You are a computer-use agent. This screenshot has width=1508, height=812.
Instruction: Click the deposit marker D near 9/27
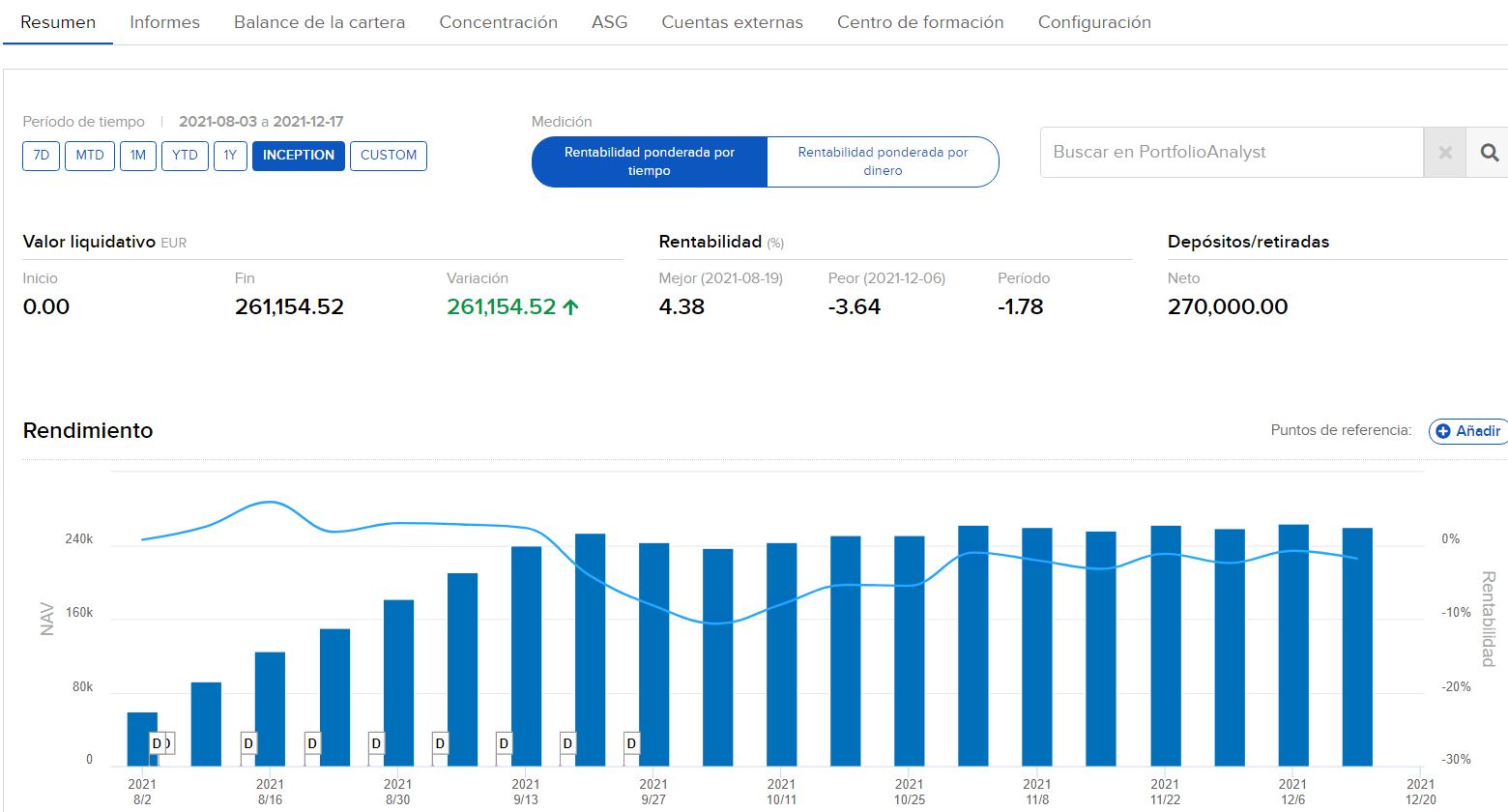point(631,743)
